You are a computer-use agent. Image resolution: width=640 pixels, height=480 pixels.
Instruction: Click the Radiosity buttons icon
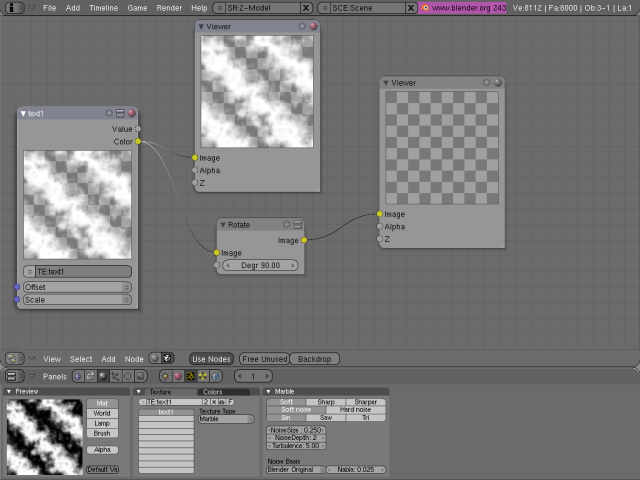coord(202,376)
